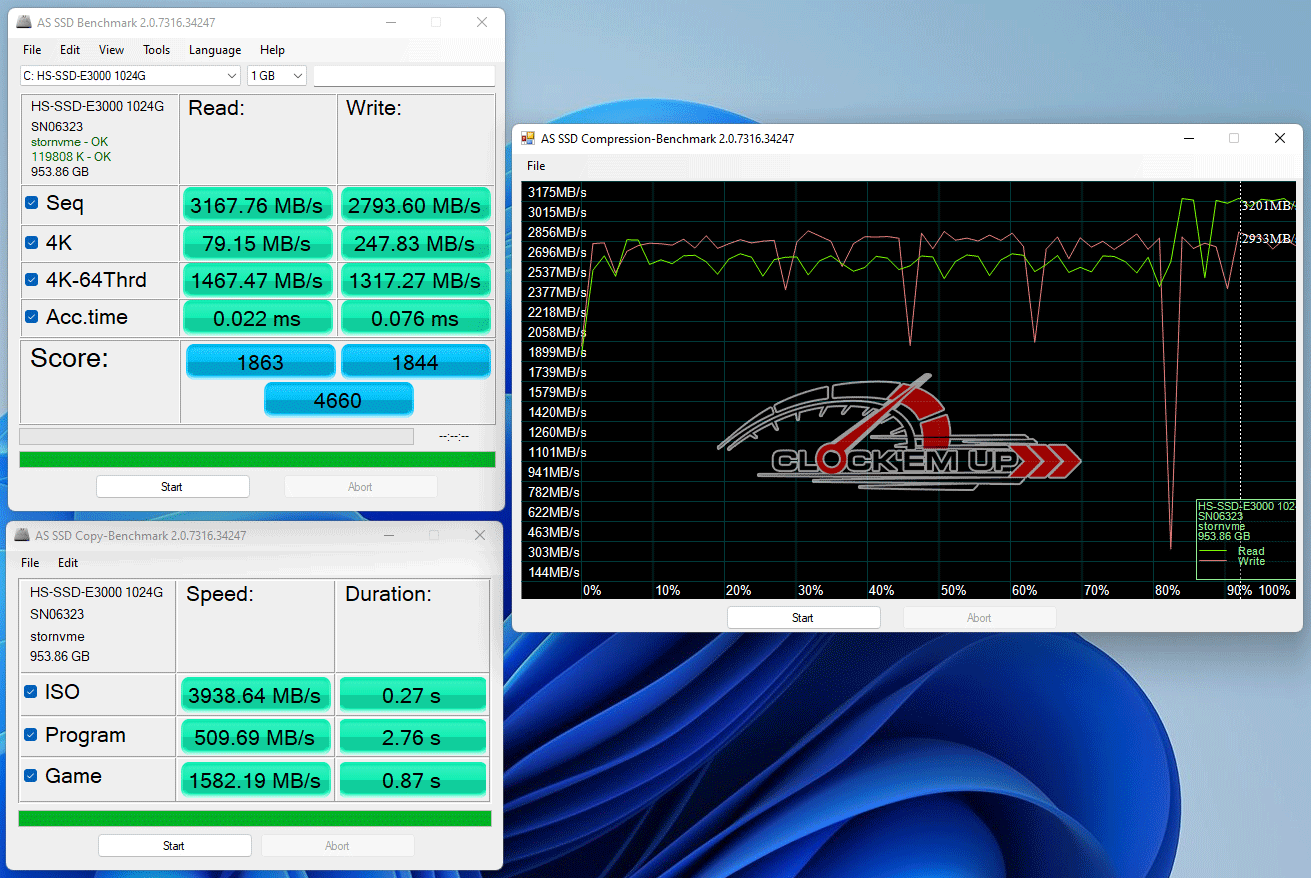Open the Language menu
The height and width of the screenshot is (878, 1311).
pyautogui.click(x=214, y=50)
